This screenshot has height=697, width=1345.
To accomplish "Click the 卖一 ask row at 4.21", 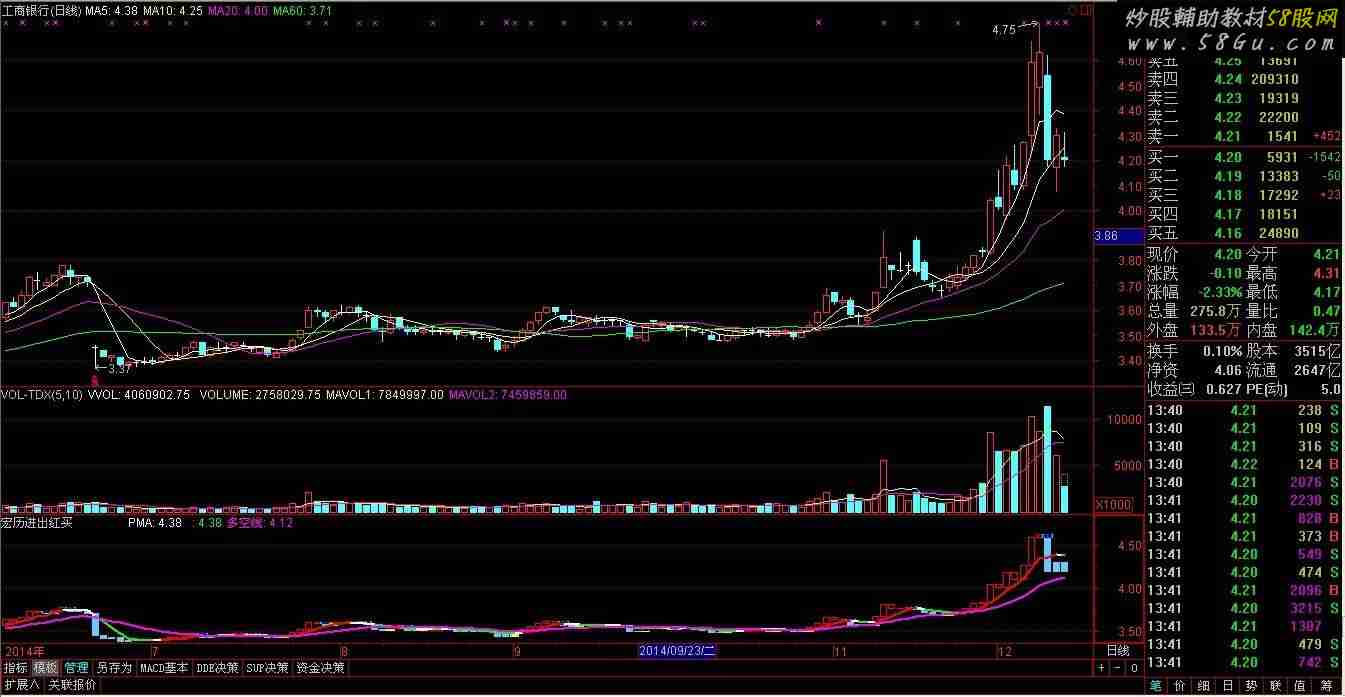I will tap(1244, 136).
